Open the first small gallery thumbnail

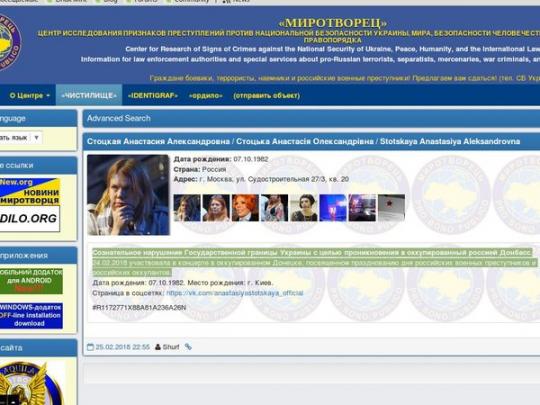[x=187, y=208]
